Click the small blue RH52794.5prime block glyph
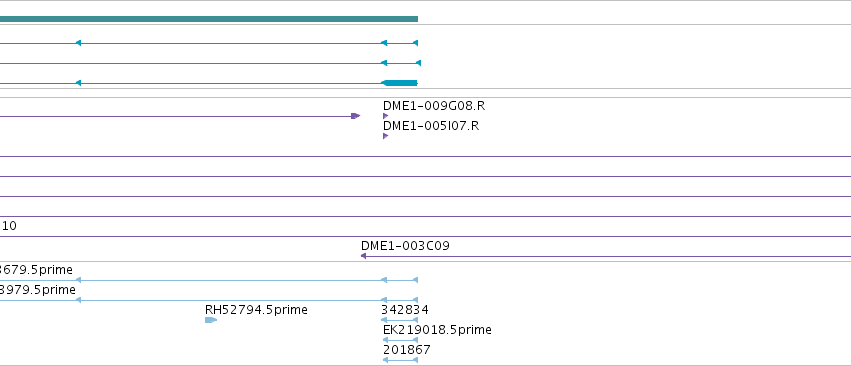 211,320
